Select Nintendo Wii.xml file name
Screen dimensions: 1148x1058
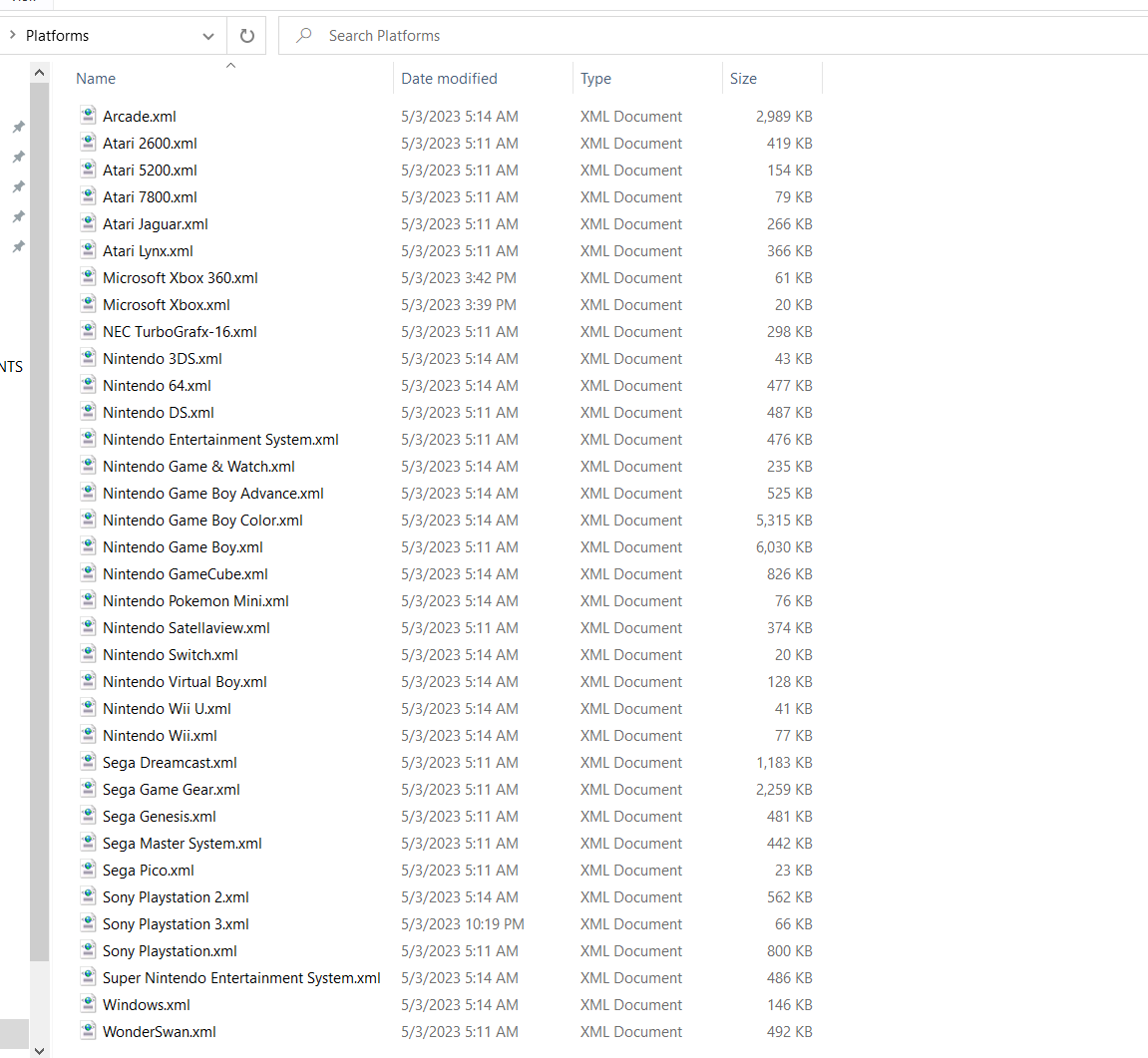tap(161, 735)
